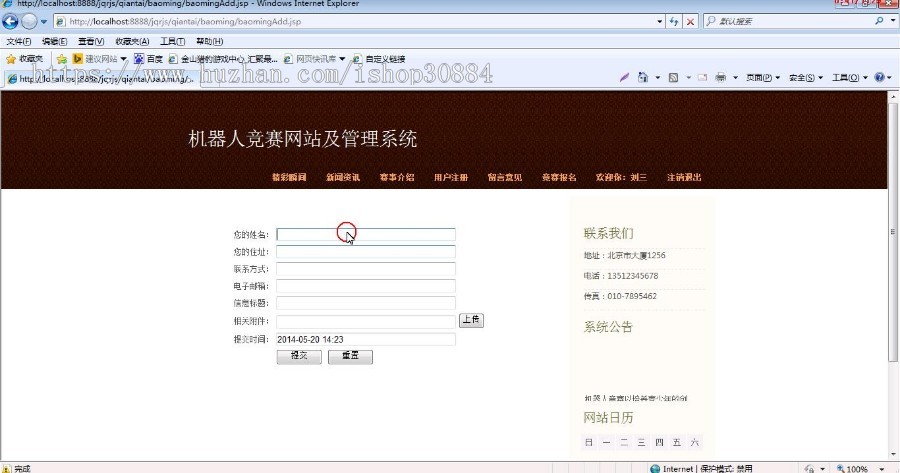Click the address bar URL field
The width and height of the screenshot is (900, 473).
[355, 22]
